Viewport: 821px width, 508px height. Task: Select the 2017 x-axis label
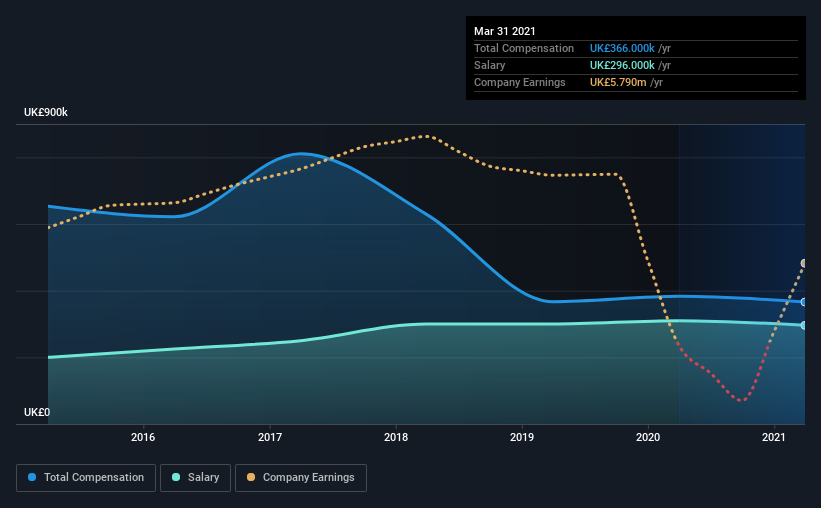click(270, 437)
